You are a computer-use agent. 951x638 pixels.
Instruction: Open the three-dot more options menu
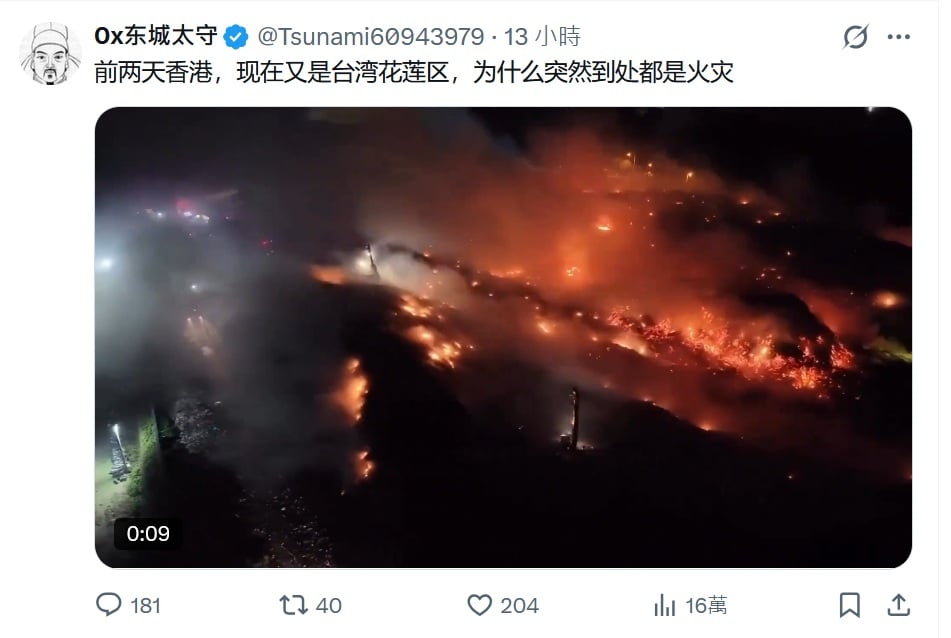click(898, 37)
